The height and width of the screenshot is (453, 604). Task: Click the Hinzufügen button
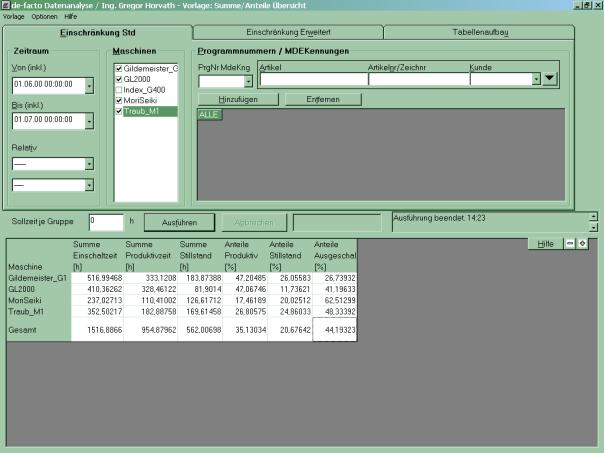pos(237,99)
